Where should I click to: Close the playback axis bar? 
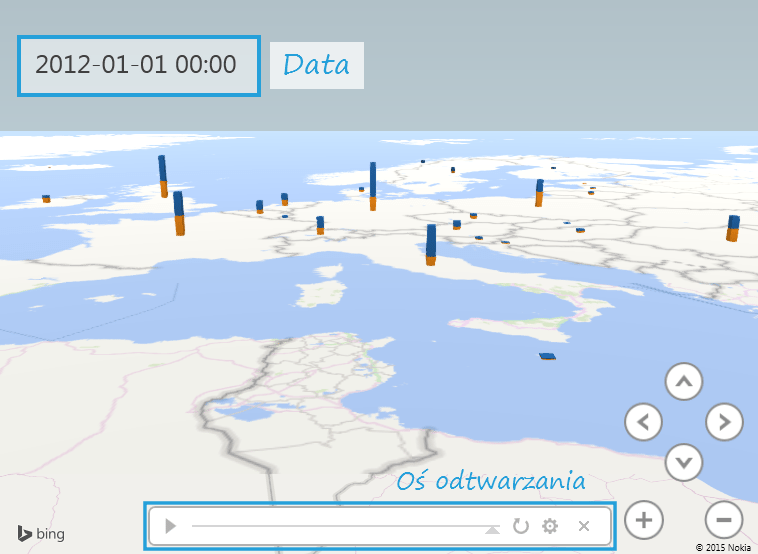pyautogui.click(x=584, y=526)
